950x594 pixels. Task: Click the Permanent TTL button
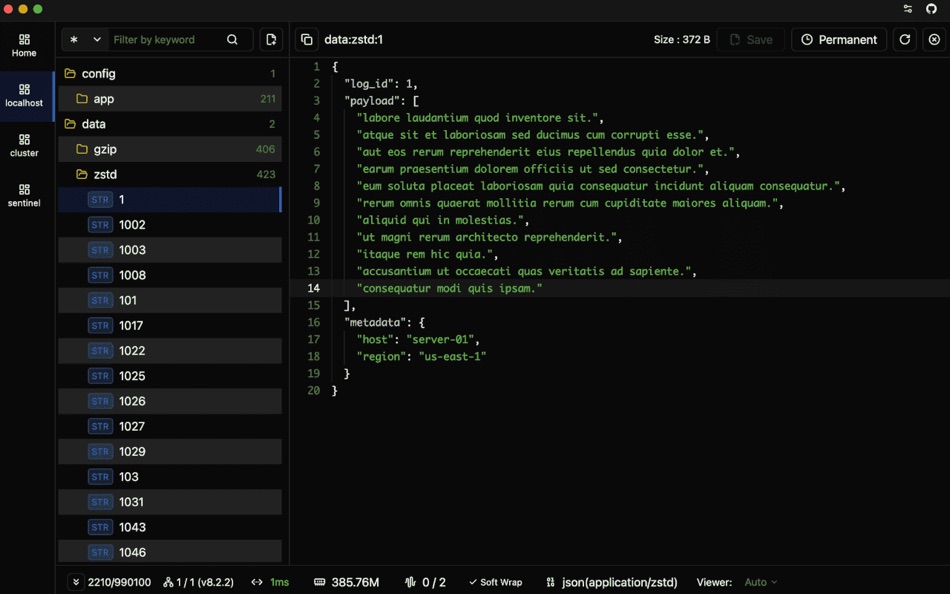click(839, 40)
